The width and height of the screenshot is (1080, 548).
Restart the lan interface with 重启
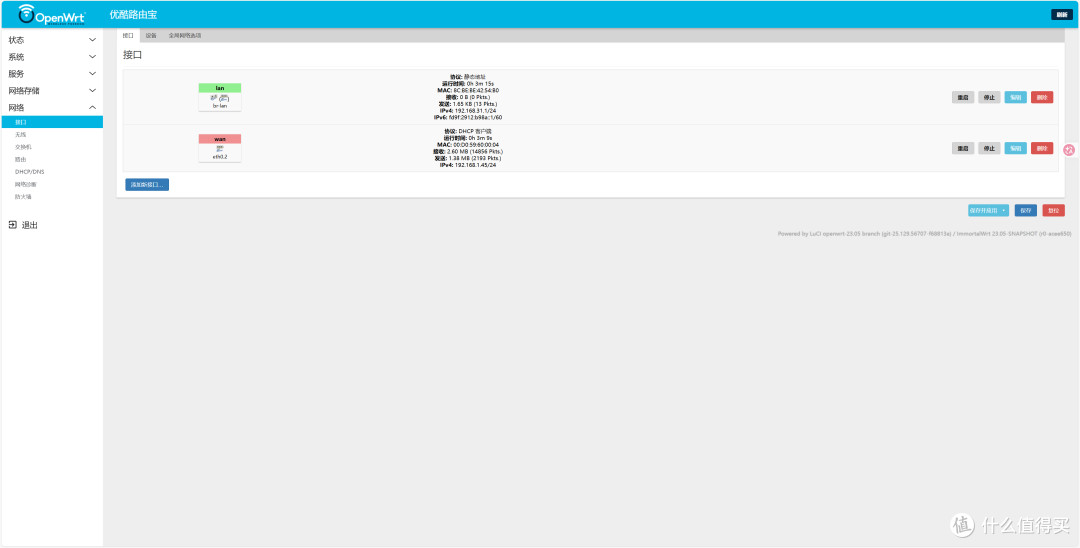pyautogui.click(x=963, y=98)
